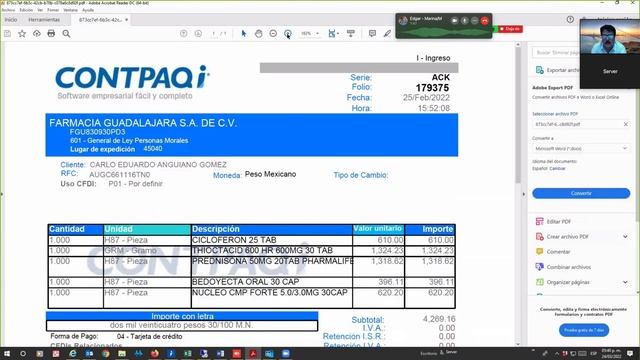Click the page number field

click(213, 33)
